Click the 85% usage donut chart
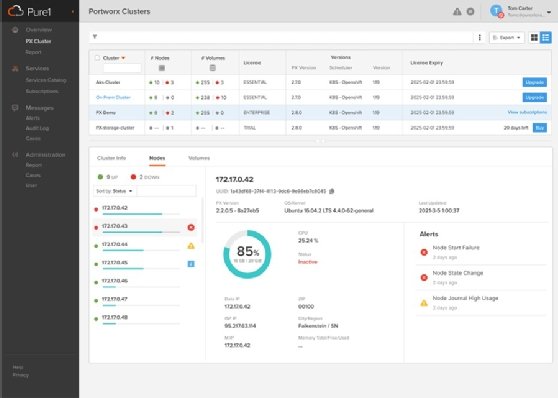The height and width of the screenshot is (398, 558). tap(247, 254)
